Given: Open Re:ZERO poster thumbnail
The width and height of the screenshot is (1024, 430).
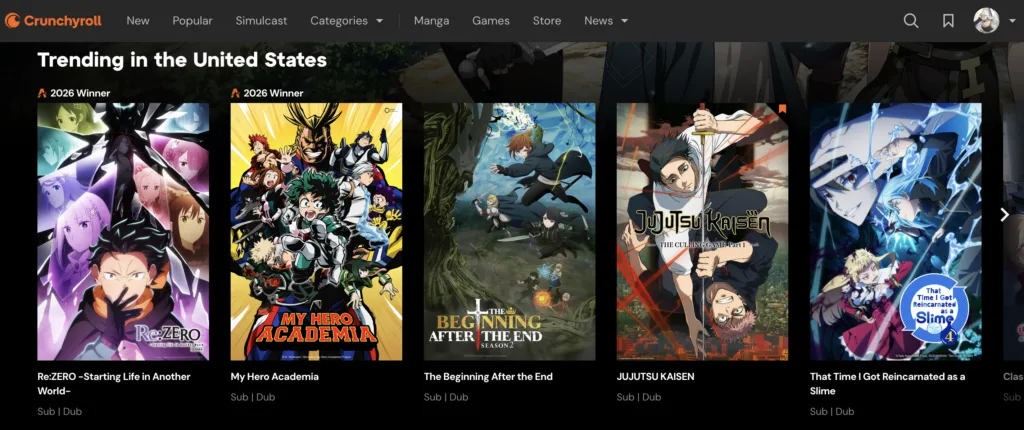Looking at the screenshot, I should tap(123, 231).
